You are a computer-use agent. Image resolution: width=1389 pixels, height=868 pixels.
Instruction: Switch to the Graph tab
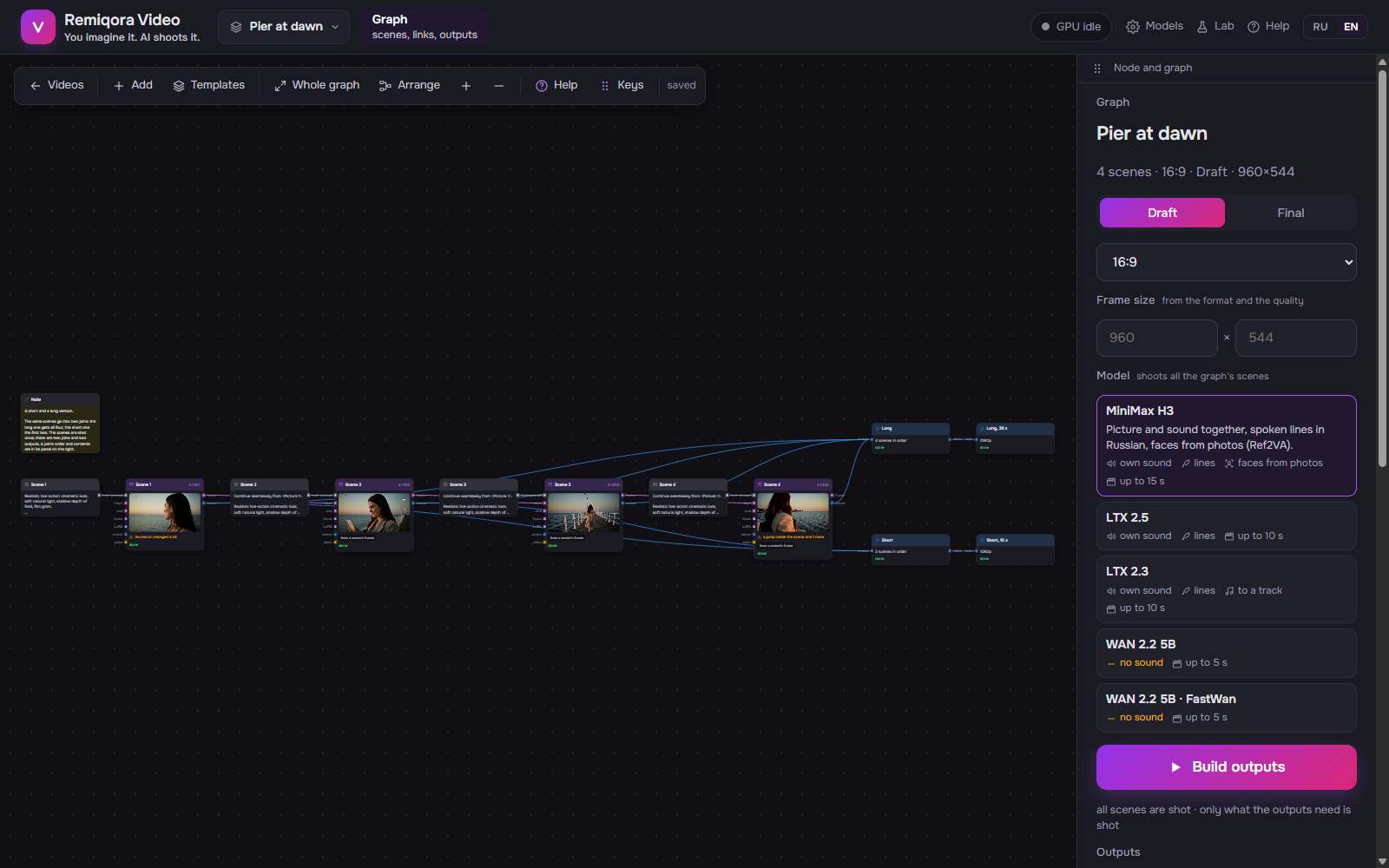[x=425, y=27]
